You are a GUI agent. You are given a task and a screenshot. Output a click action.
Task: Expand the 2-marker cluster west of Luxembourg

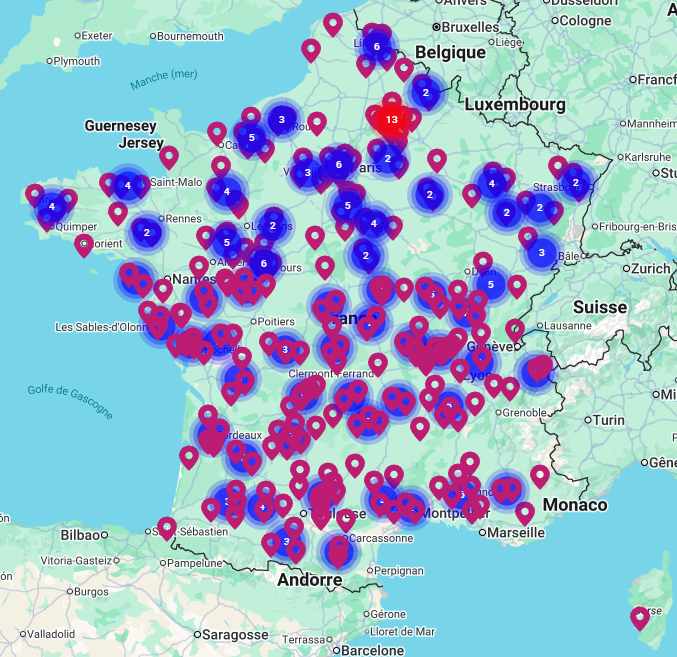[426, 92]
